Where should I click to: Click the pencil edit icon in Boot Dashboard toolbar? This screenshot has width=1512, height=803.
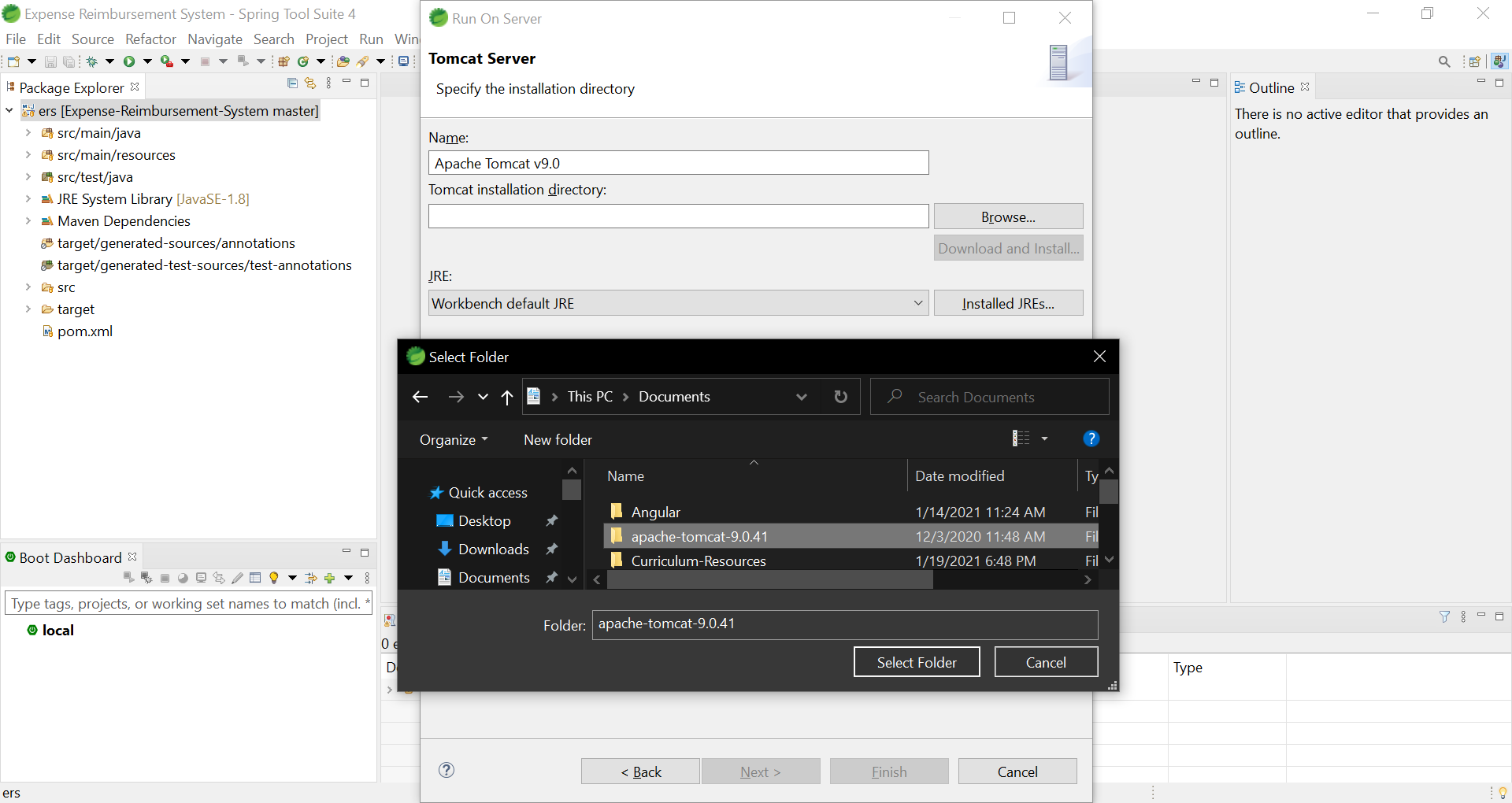coord(237,578)
